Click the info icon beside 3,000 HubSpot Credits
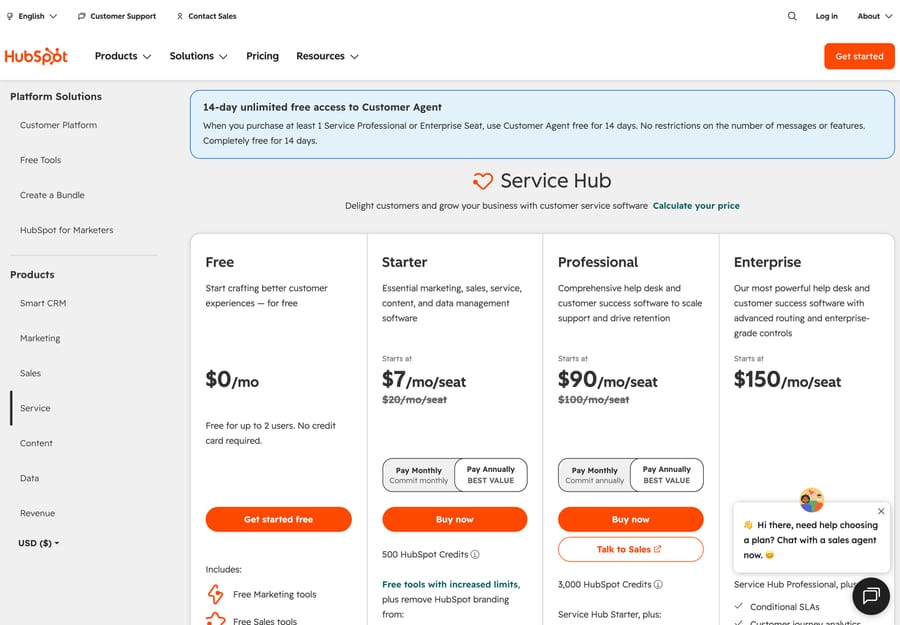The width and height of the screenshot is (900, 625). coord(658,584)
